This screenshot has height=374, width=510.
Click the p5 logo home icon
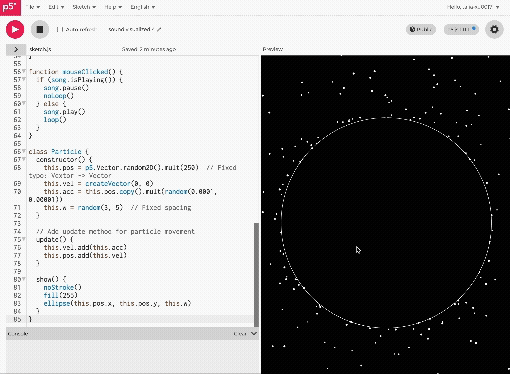point(10,7)
